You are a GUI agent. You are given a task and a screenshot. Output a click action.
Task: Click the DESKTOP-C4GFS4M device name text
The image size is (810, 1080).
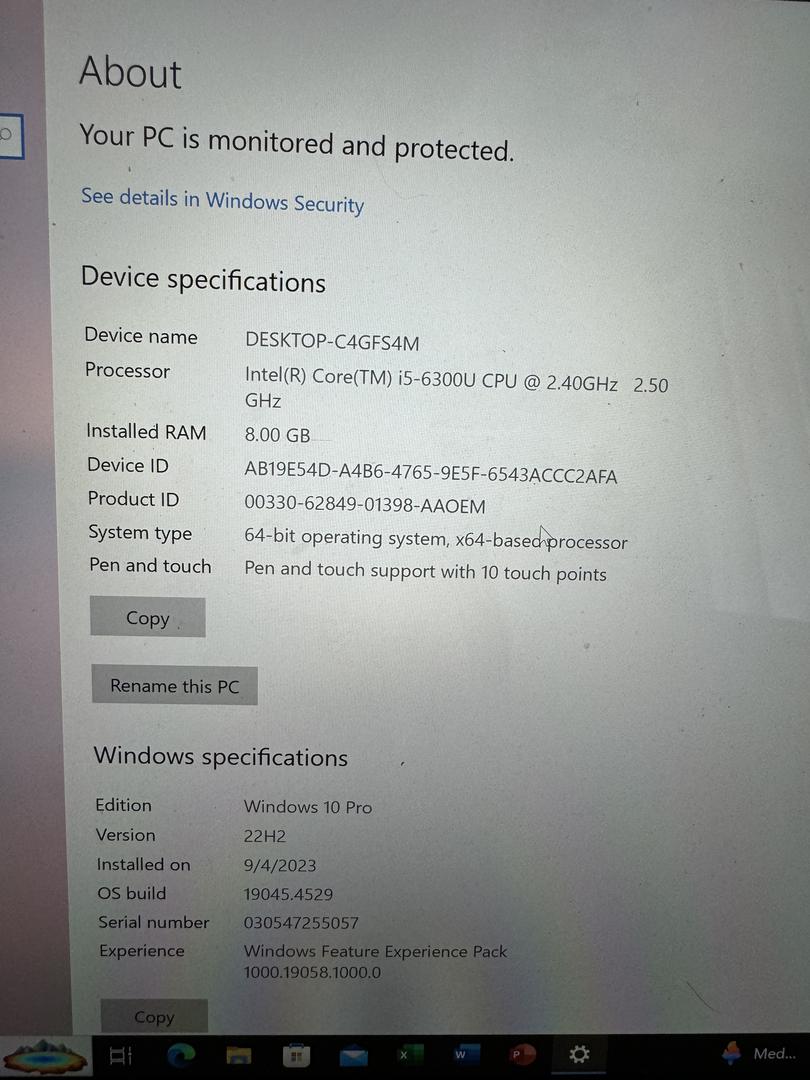332,342
